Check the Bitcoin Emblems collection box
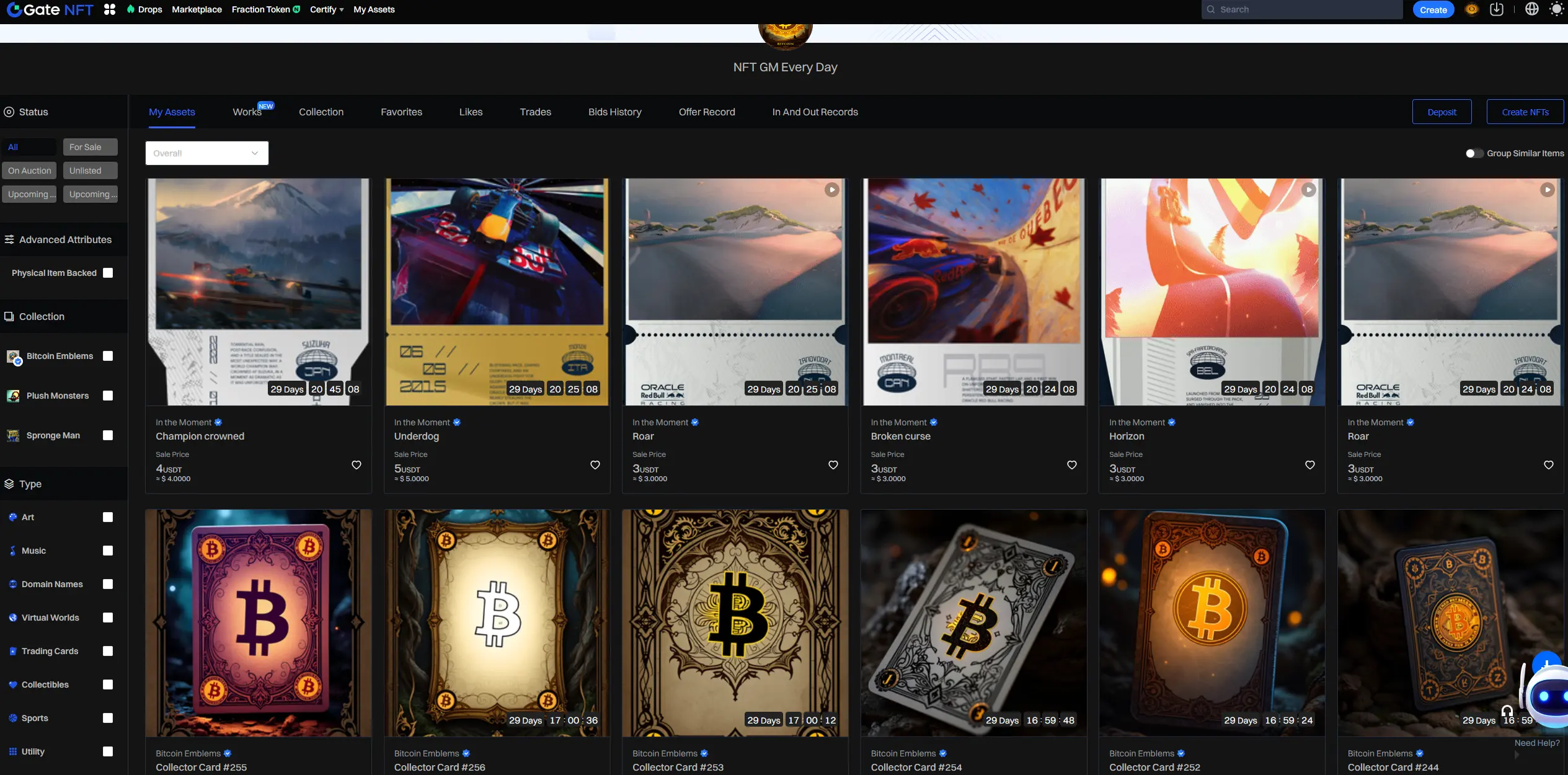 (108, 356)
